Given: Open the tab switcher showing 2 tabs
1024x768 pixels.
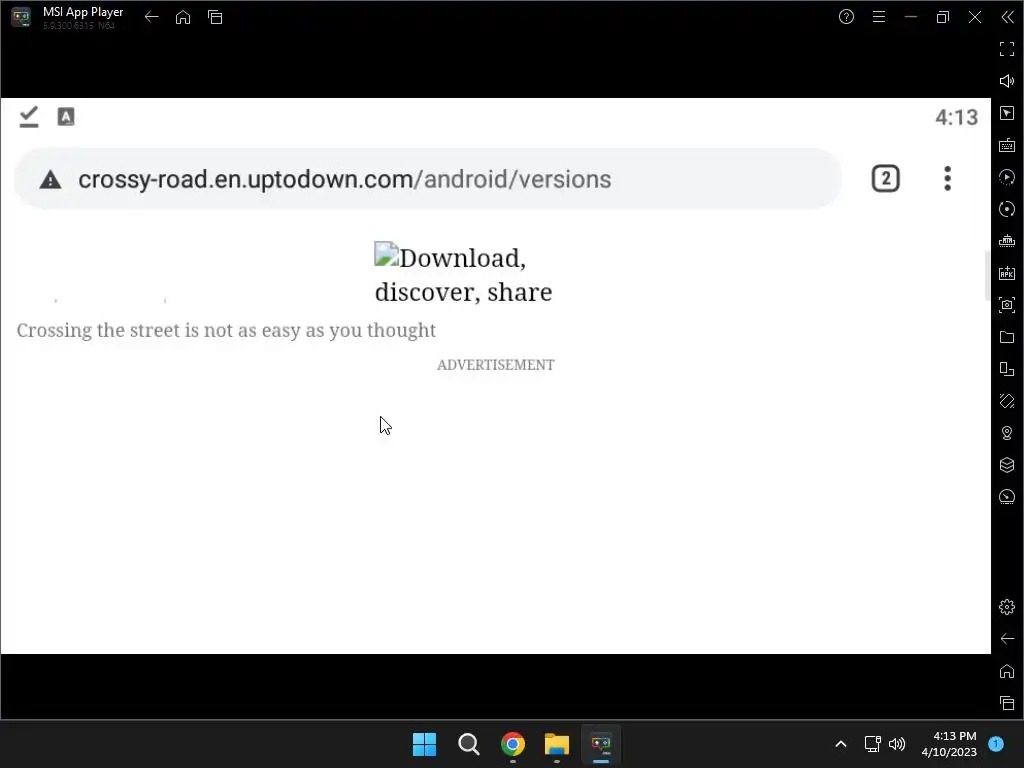Looking at the screenshot, I should tap(886, 179).
